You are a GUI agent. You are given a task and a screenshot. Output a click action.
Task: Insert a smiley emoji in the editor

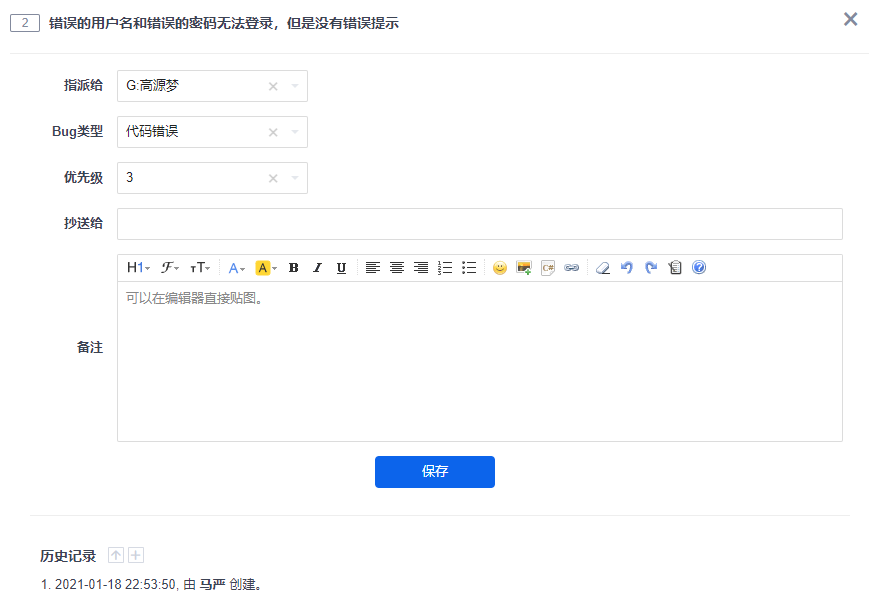click(x=500, y=267)
